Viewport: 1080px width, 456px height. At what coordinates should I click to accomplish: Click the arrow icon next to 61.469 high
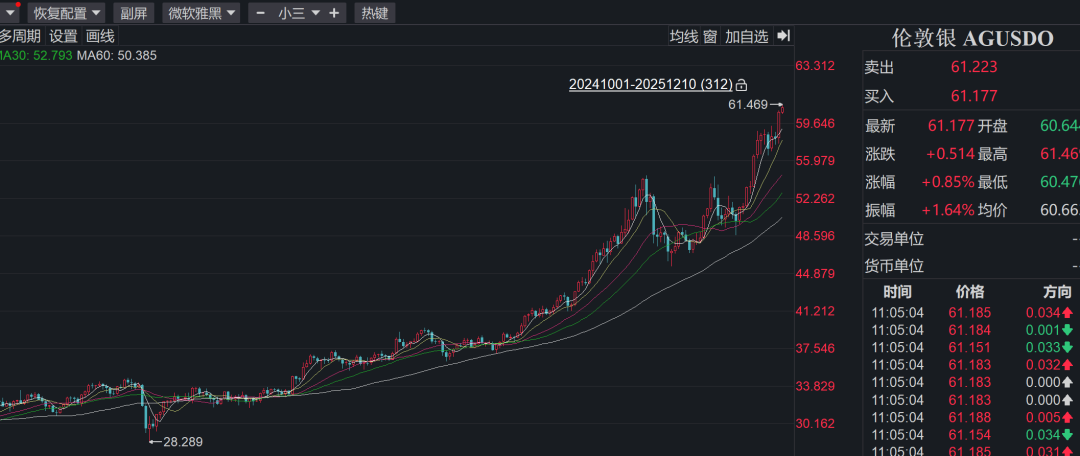click(x=777, y=104)
